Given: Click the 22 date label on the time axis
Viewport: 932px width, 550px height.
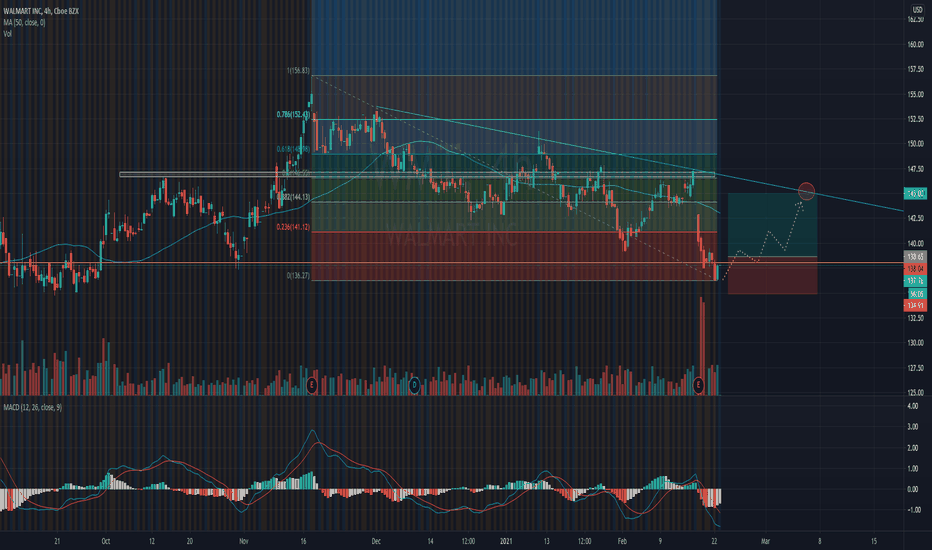Looking at the screenshot, I should pyautogui.click(x=714, y=541).
